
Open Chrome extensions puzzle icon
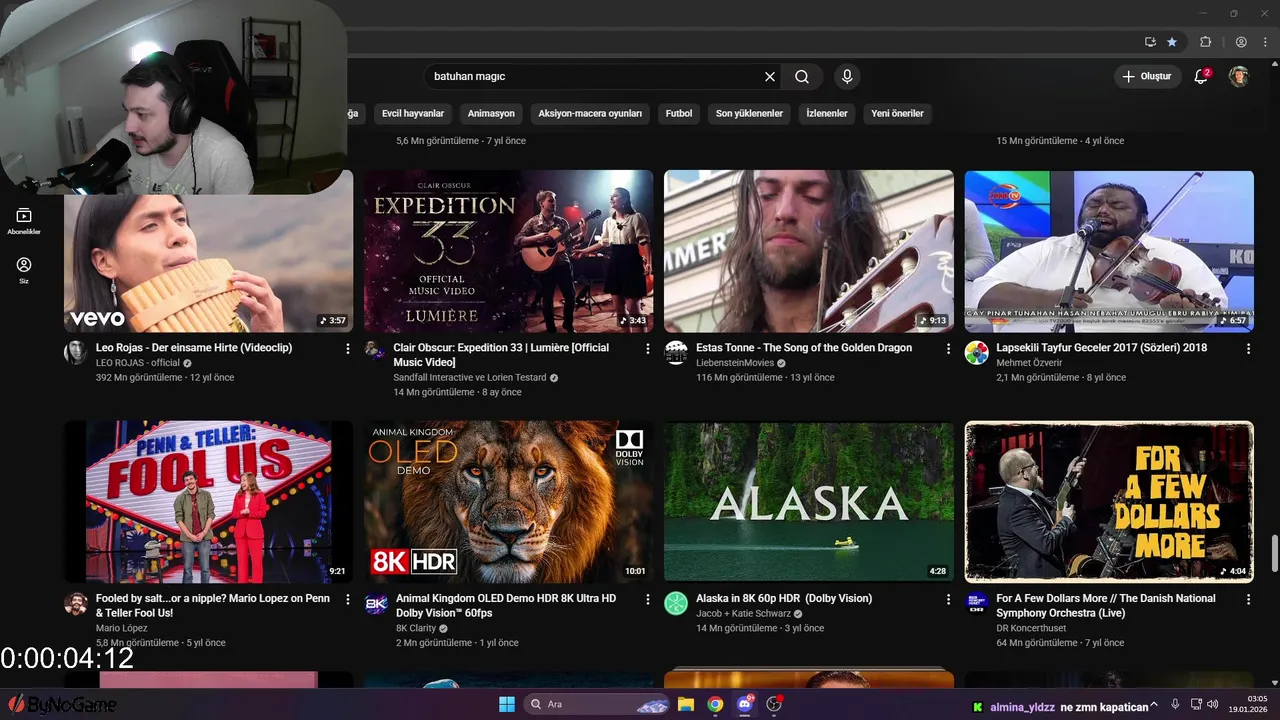[1205, 42]
